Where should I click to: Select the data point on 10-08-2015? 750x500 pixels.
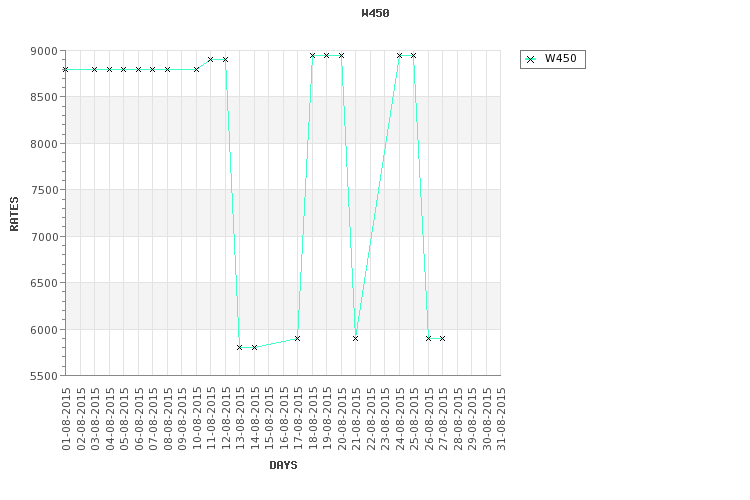coord(196,69)
